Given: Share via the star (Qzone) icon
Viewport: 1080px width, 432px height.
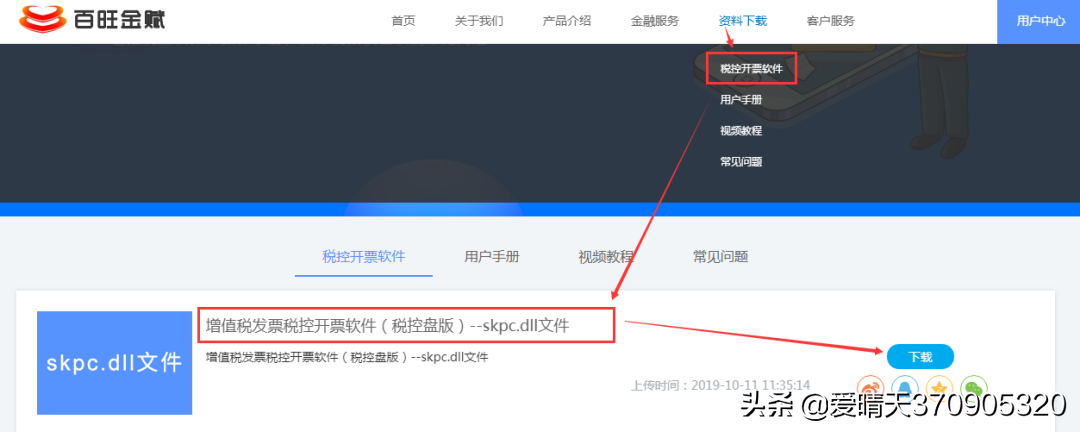Looking at the screenshot, I should [x=939, y=387].
